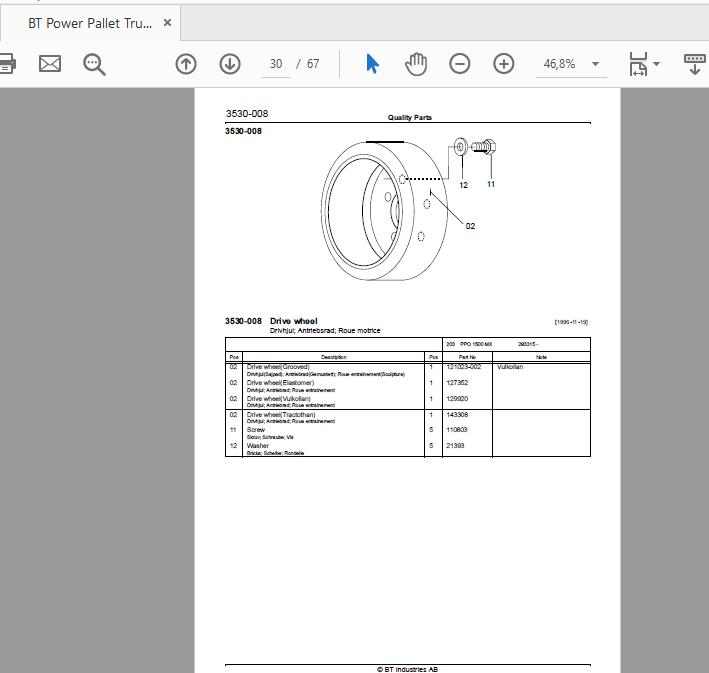Activate the hand pan tool
The height and width of the screenshot is (673, 709).
tap(416, 64)
